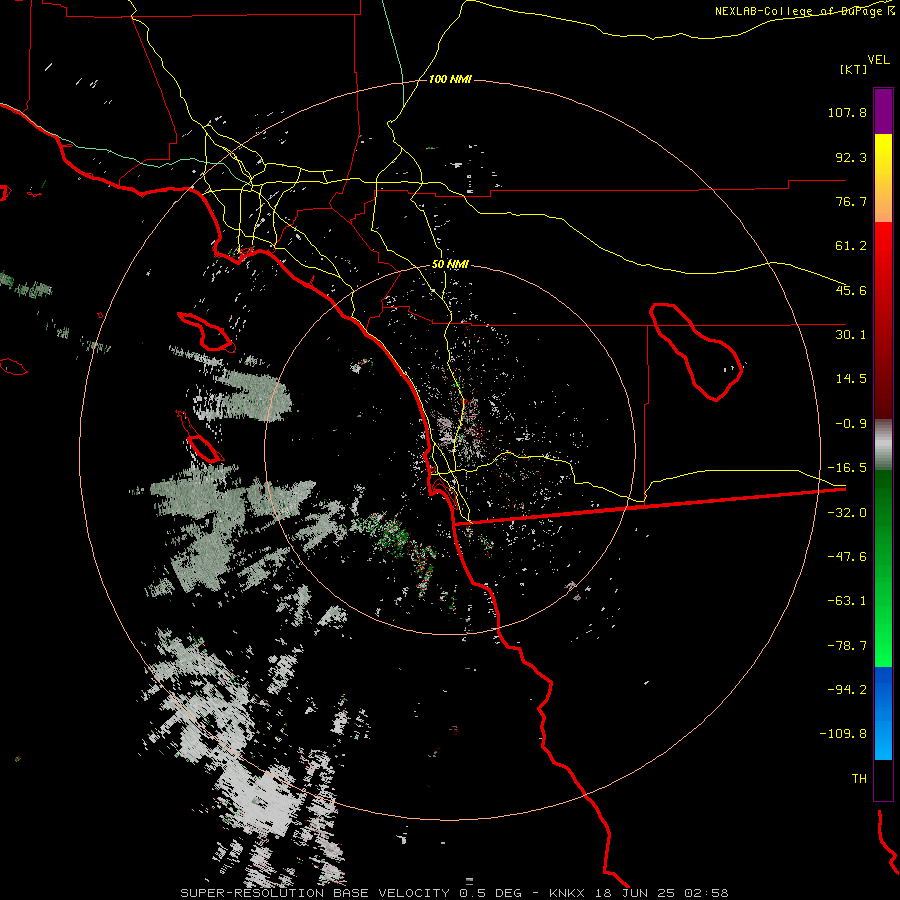900x900 pixels.
Task: Click the 107.8 legend value
Action: [x=847, y=112]
